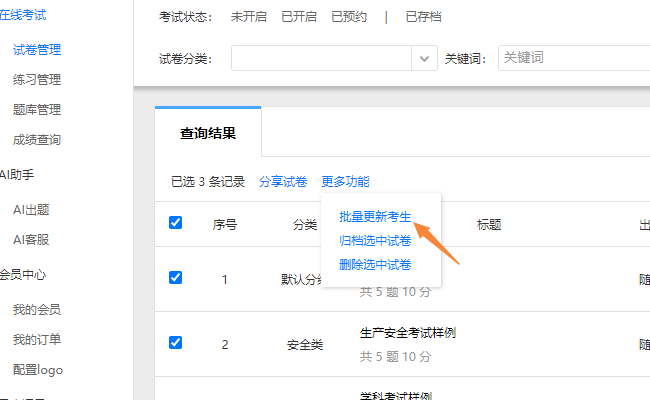Switch to the 查询结果 tab
The image size is (650, 400).
pyautogui.click(x=208, y=133)
